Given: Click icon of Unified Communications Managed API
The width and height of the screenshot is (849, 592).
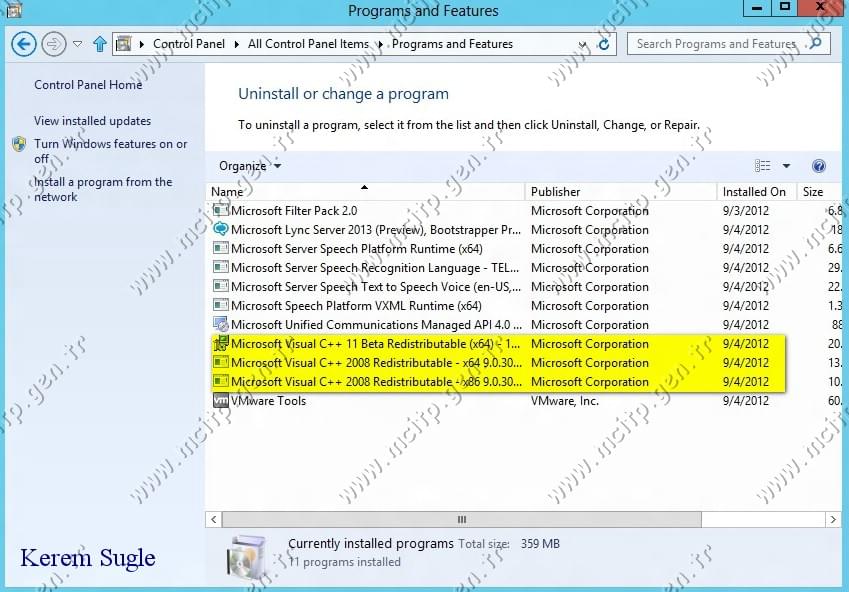Looking at the screenshot, I should click(x=220, y=324).
